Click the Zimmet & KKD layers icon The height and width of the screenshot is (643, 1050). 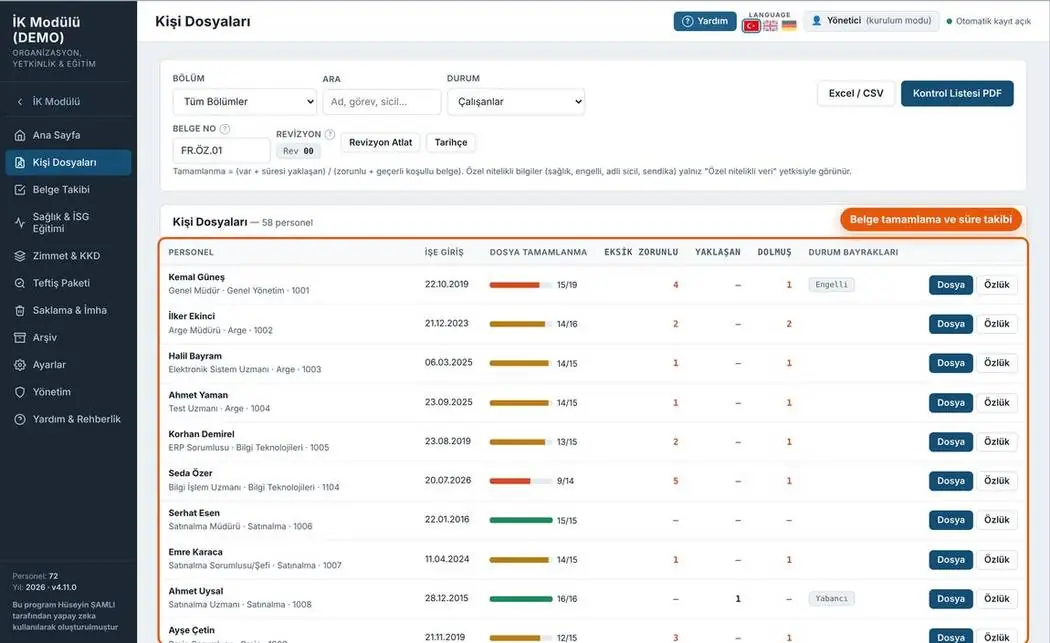click(x=20, y=256)
